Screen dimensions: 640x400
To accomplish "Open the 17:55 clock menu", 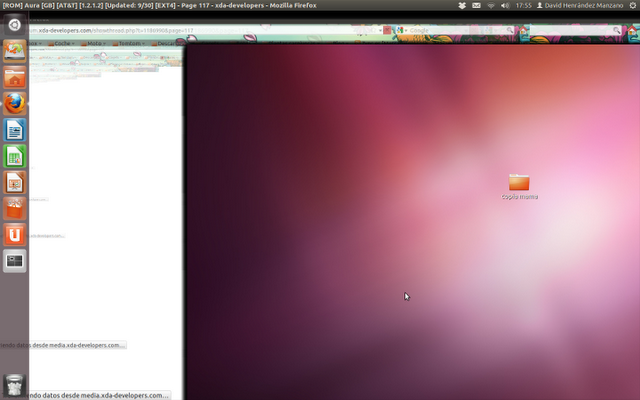I will tap(523, 5).
